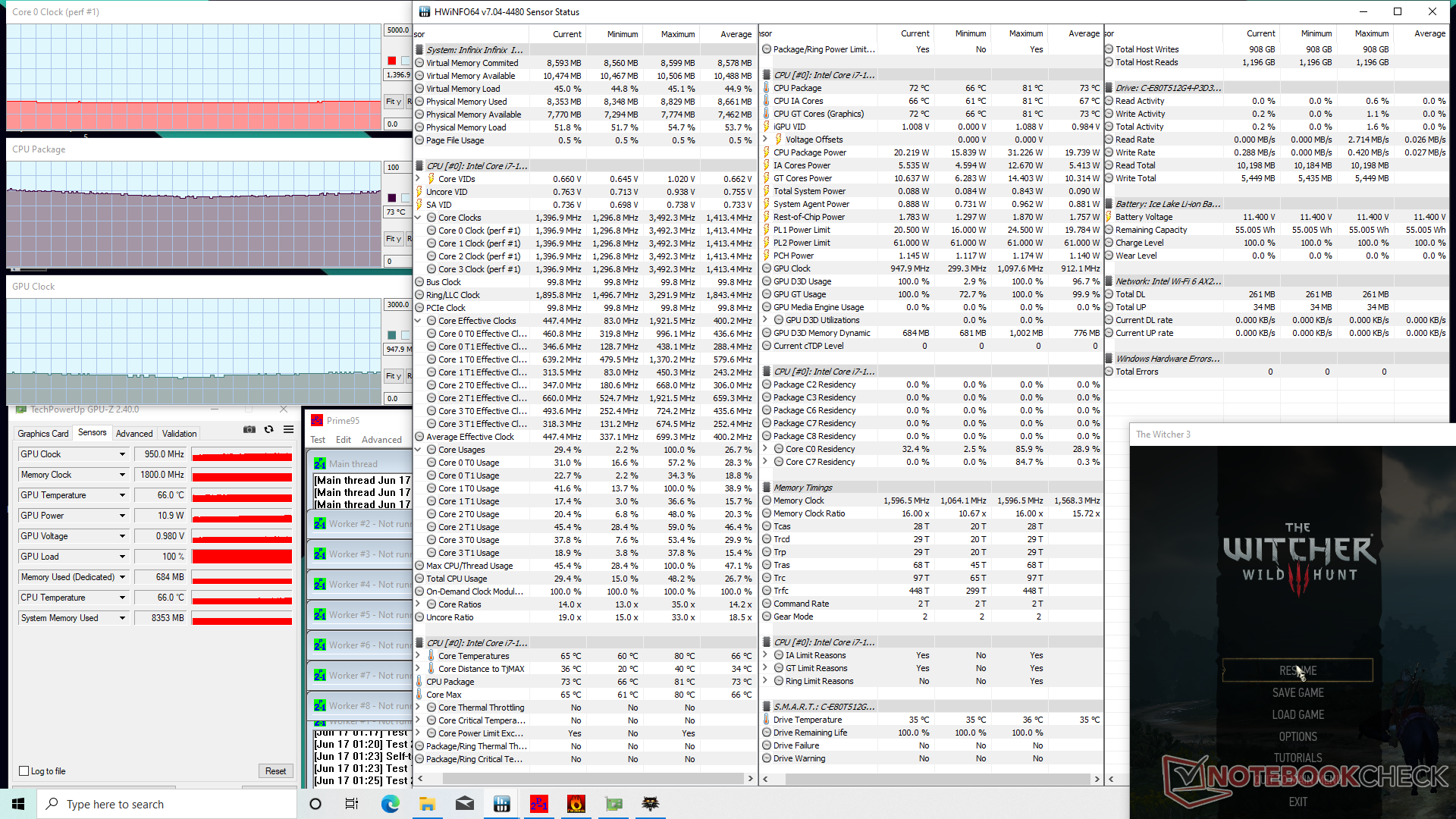Open Cortana from the taskbar
Viewport: 1456px width, 819px height.
(315, 804)
